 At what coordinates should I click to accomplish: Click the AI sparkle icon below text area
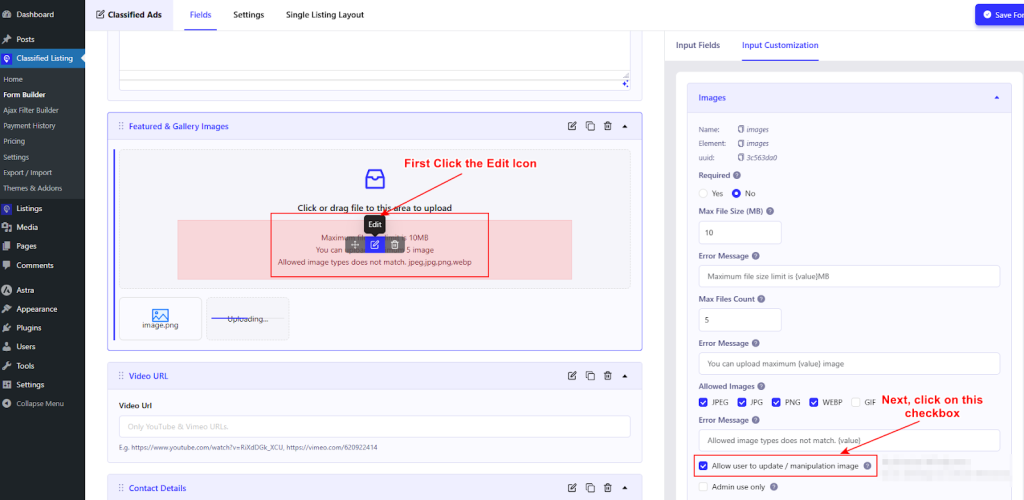tap(625, 84)
